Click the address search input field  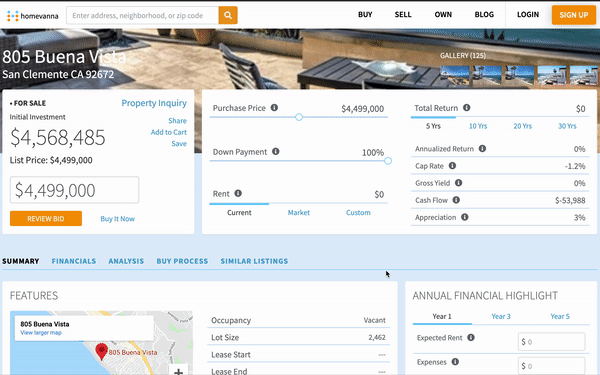coord(142,15)
